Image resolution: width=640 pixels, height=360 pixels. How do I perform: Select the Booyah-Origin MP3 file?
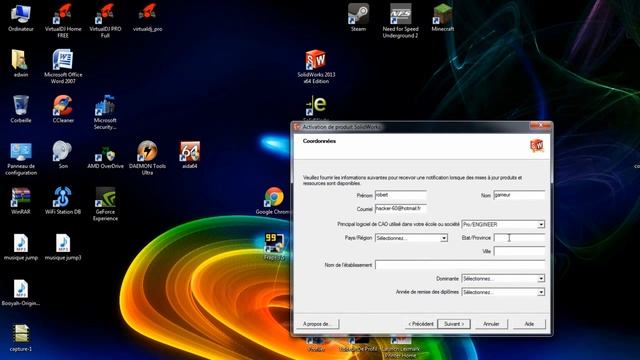tap(20, 292)
